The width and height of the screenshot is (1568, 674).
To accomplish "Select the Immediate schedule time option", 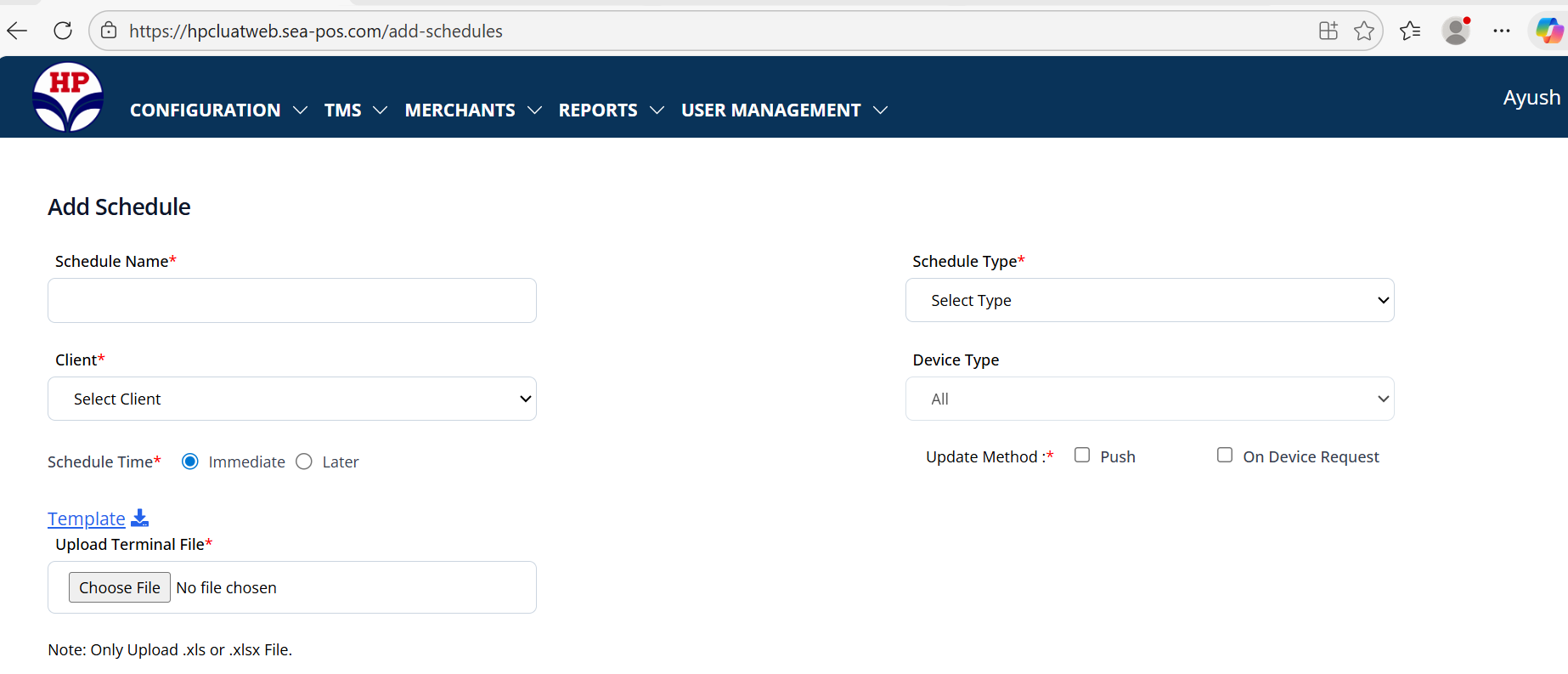I will click(190, 462).
